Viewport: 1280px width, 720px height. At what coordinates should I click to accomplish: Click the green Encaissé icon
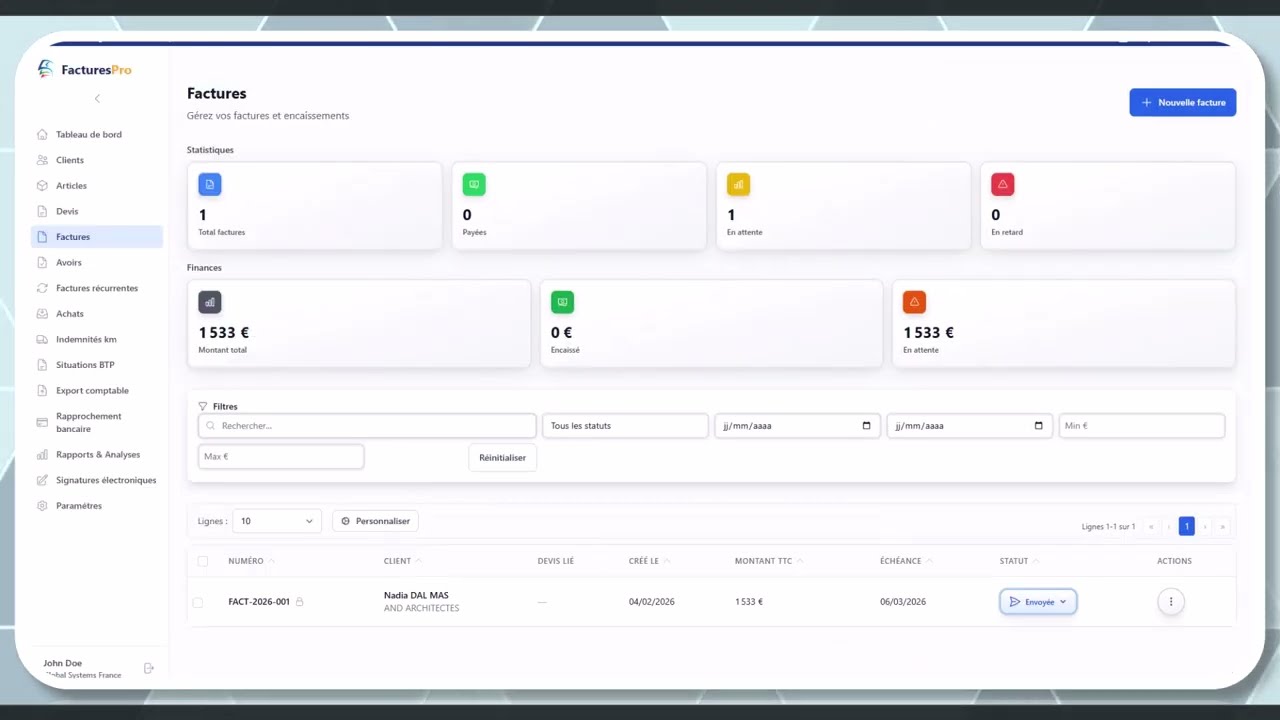click(x=562, y=302)
